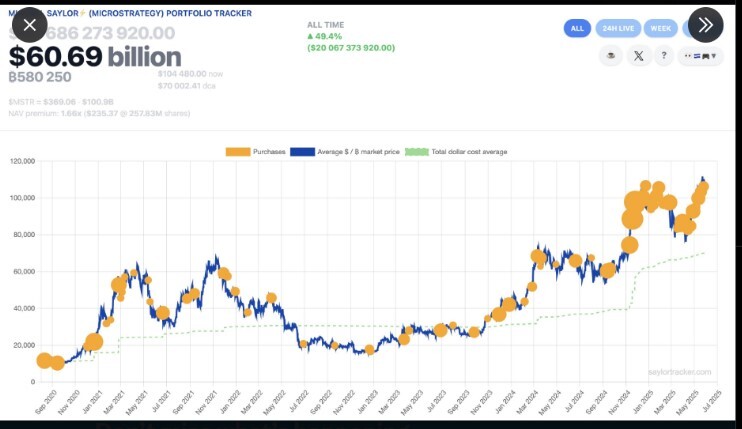
Task: Click the $60.69 billion portfolio value
Action: [95, 57]
